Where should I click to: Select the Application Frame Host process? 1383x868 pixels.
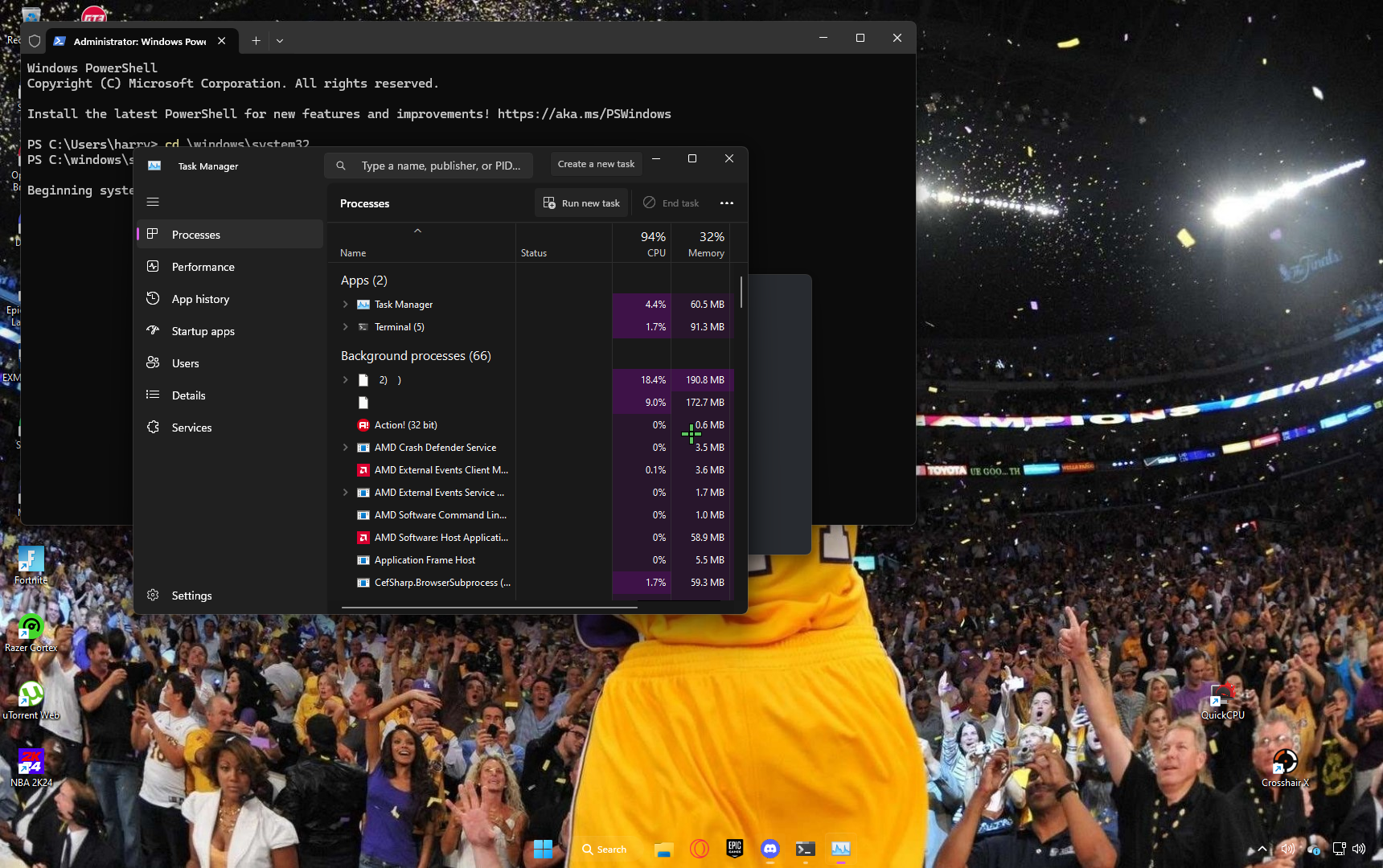click(530, 560)
